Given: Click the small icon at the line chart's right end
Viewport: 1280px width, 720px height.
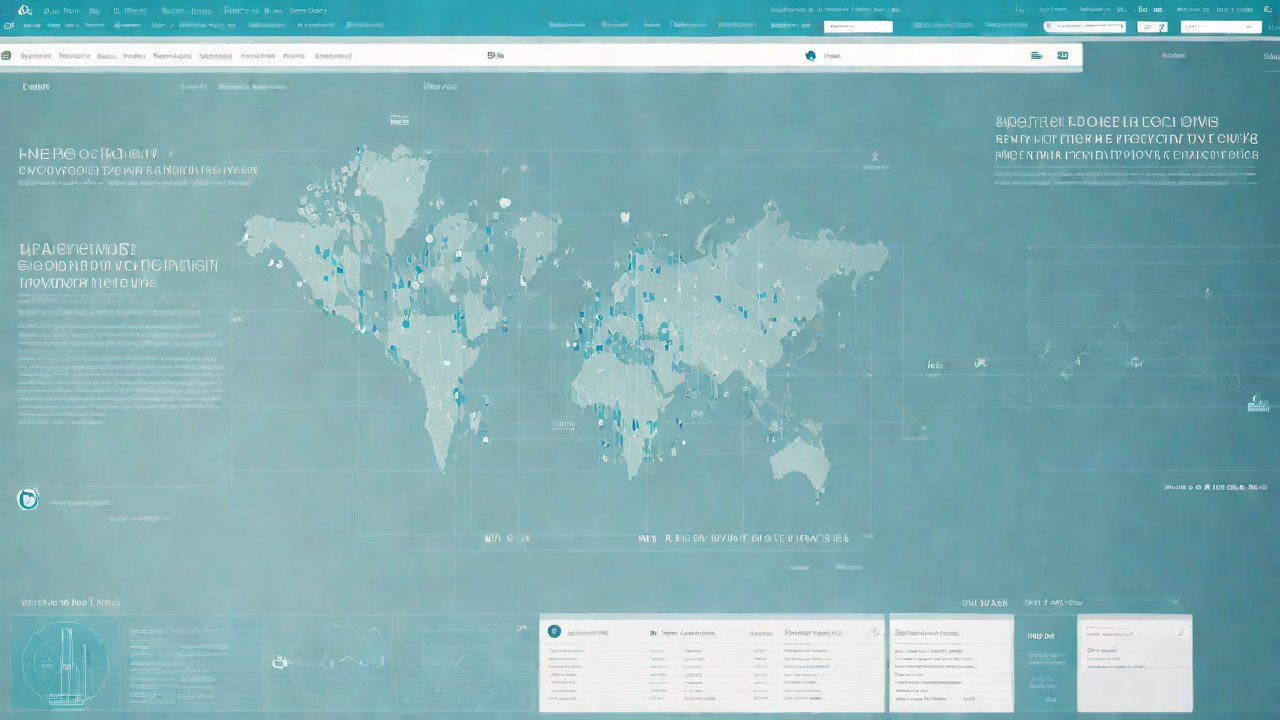Looking at the screenshot, I should [1256, 404].
